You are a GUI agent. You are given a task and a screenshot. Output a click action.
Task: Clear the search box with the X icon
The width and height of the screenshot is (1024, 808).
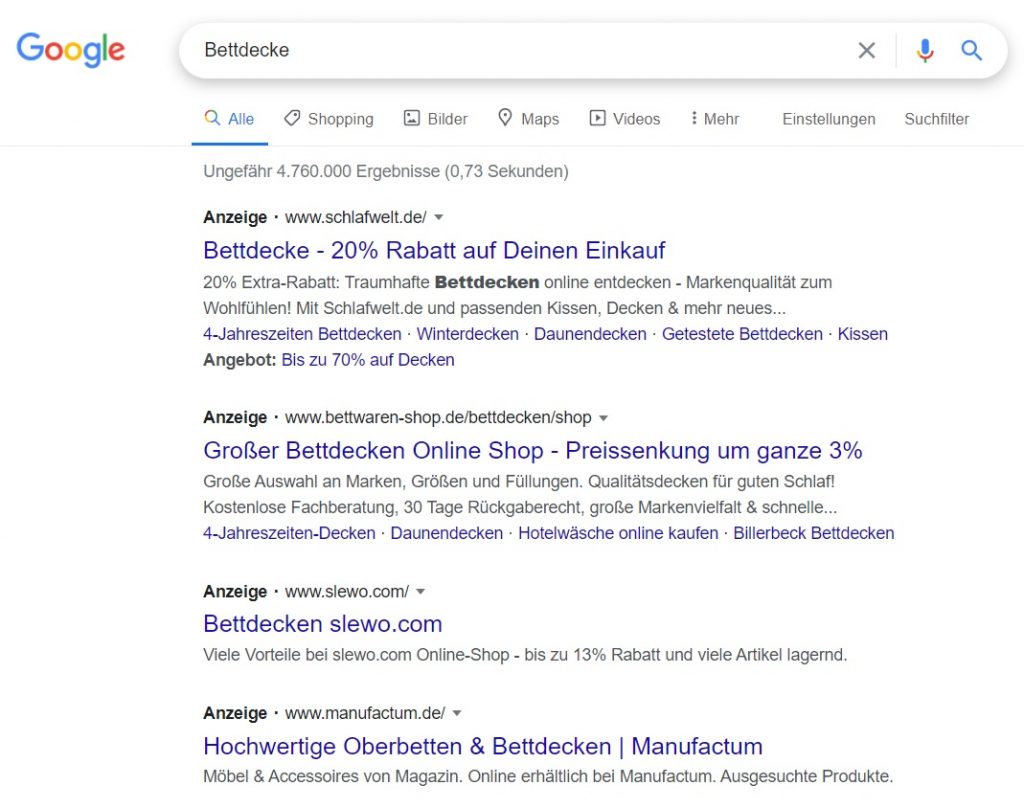[866, 50]
